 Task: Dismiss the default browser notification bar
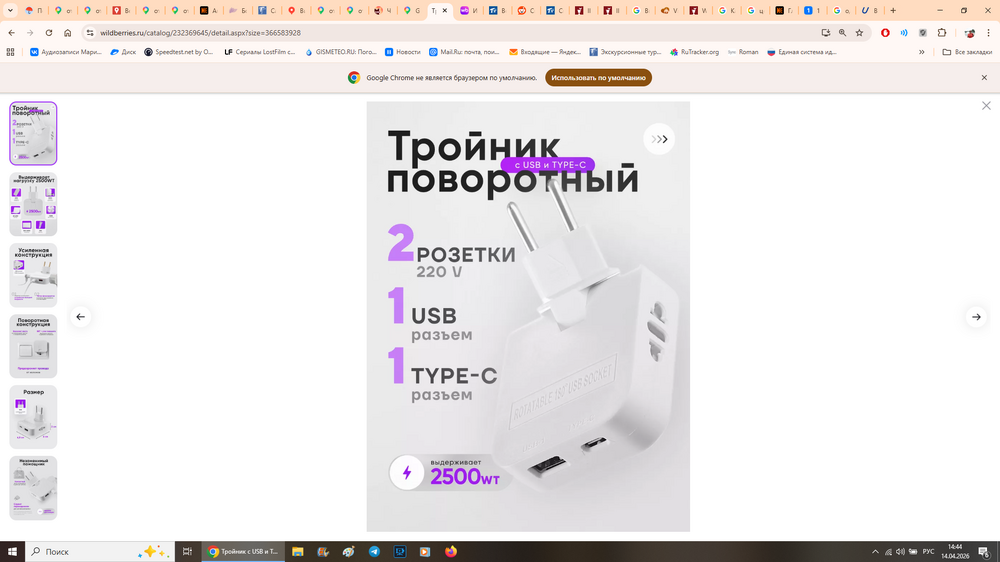click(x=984, y=78)
